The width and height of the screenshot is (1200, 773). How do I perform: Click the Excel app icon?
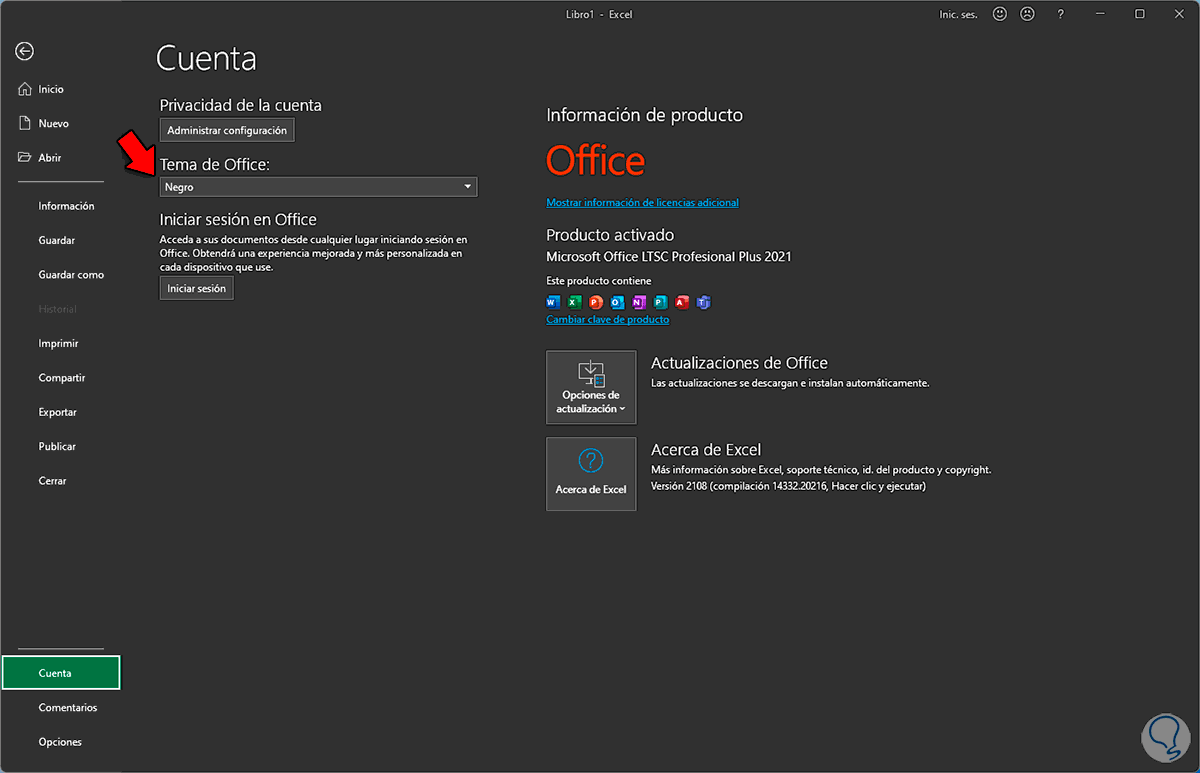click(574, 302)
